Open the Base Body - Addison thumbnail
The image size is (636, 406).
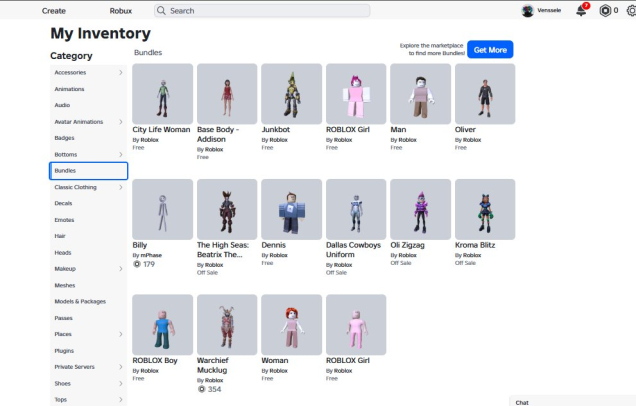point(227,94)
